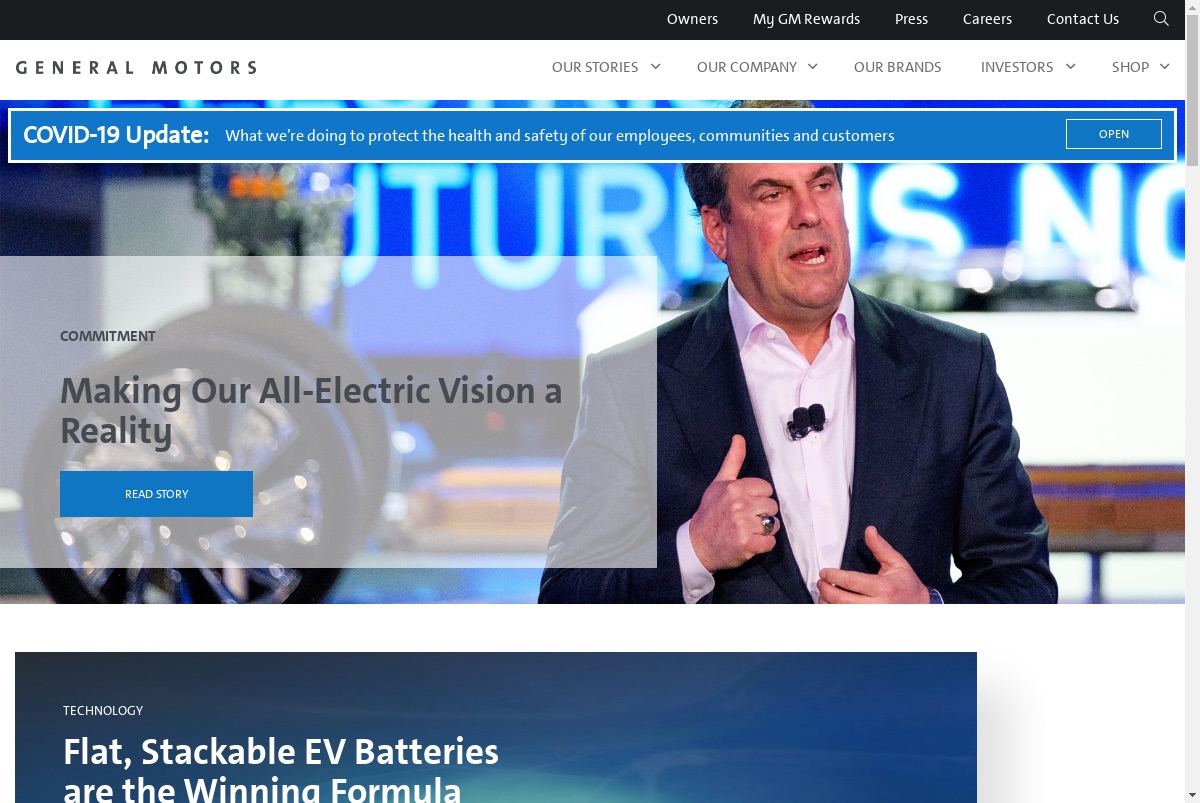Click the Read Story button
Image resolution: width=1200 pixels, height=803 pixels.
pos(156,494)
